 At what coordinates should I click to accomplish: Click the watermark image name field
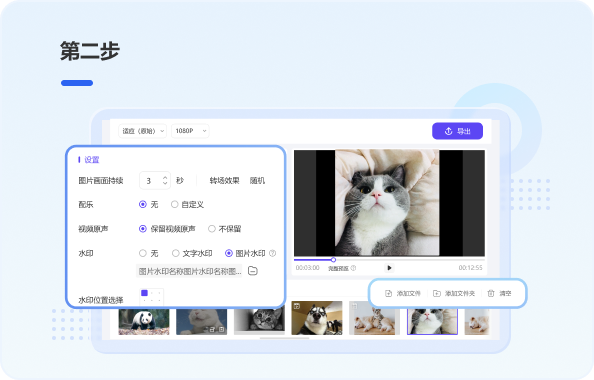[189, 271]
